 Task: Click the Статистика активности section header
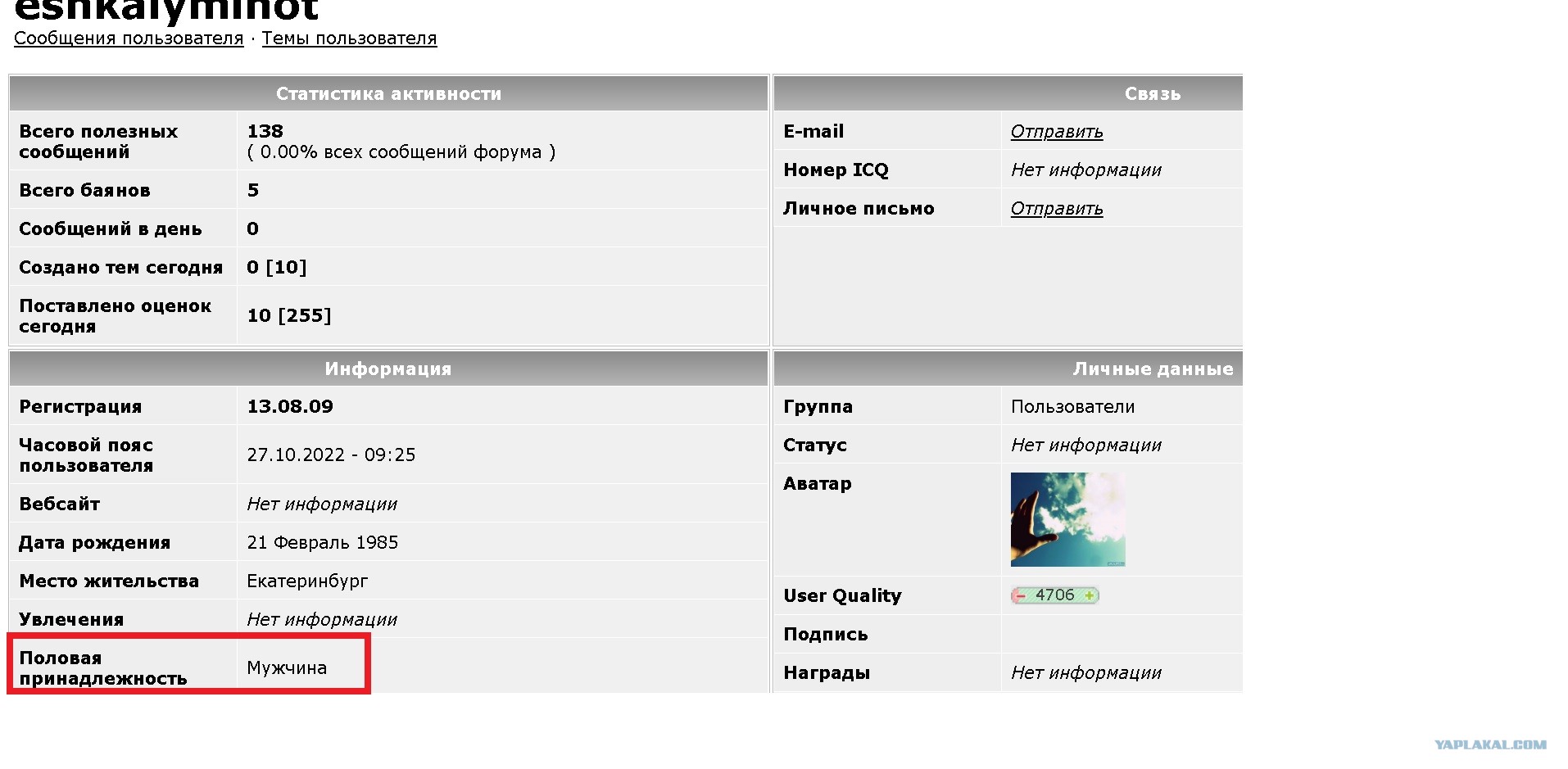[x=388, y=93]
